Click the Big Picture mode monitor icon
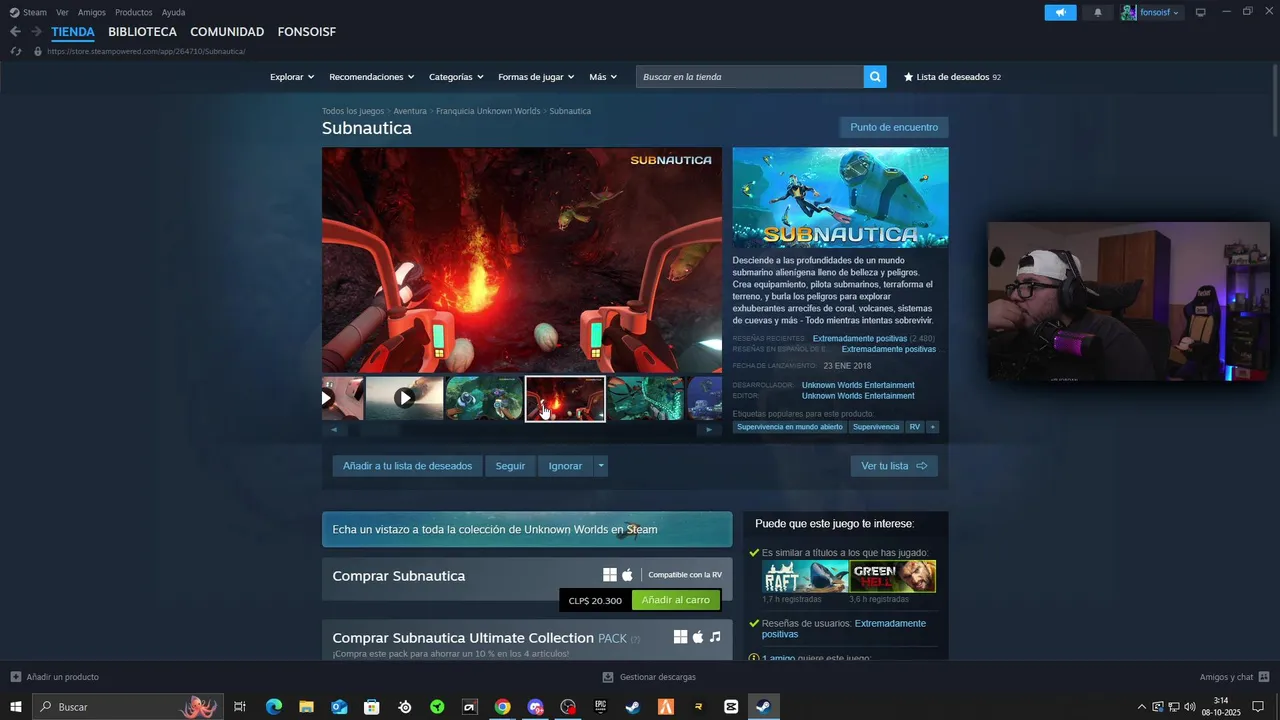The image size is (1280, 720). click(1200, 12)
